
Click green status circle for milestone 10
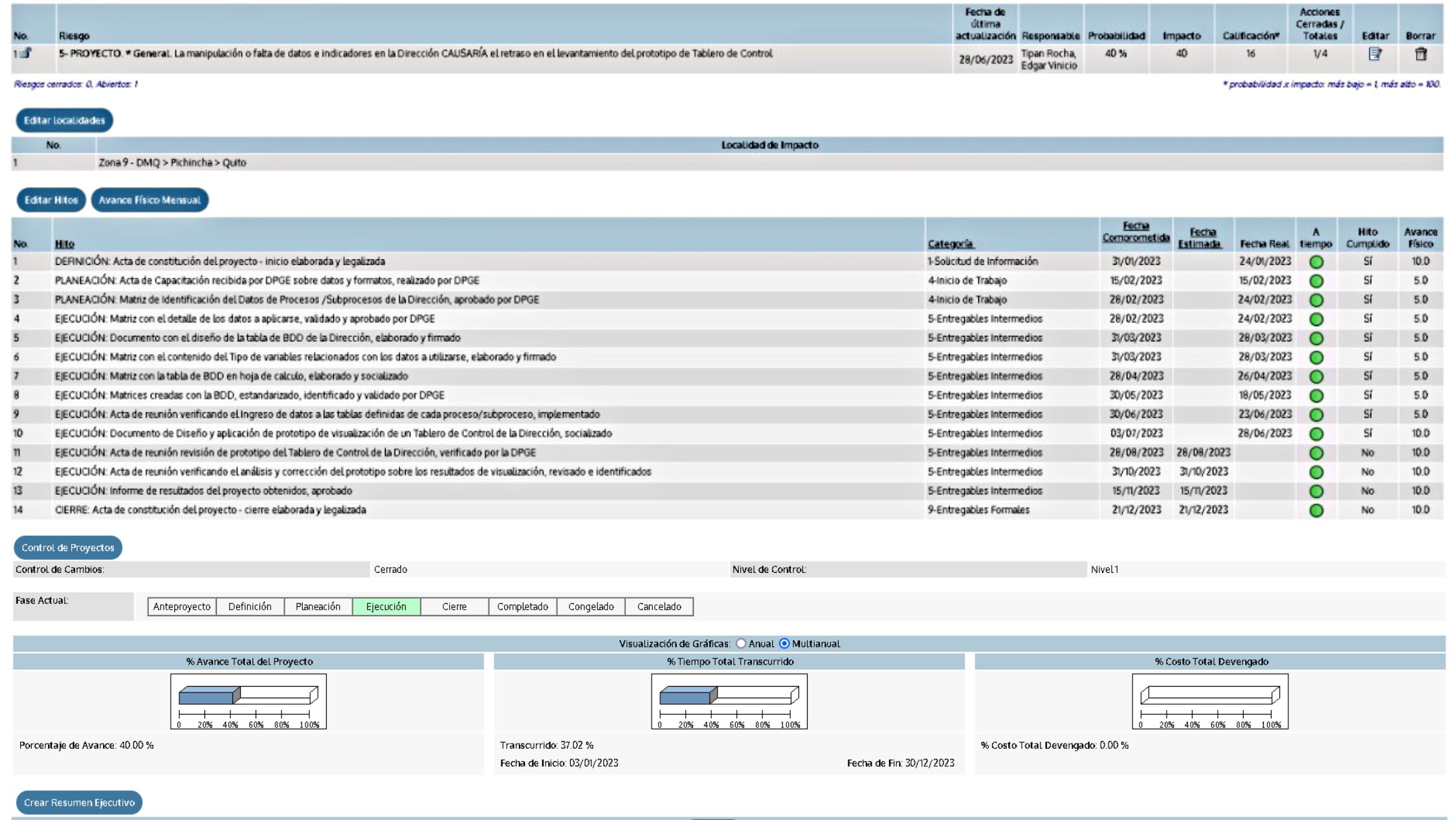[1316, 434]
